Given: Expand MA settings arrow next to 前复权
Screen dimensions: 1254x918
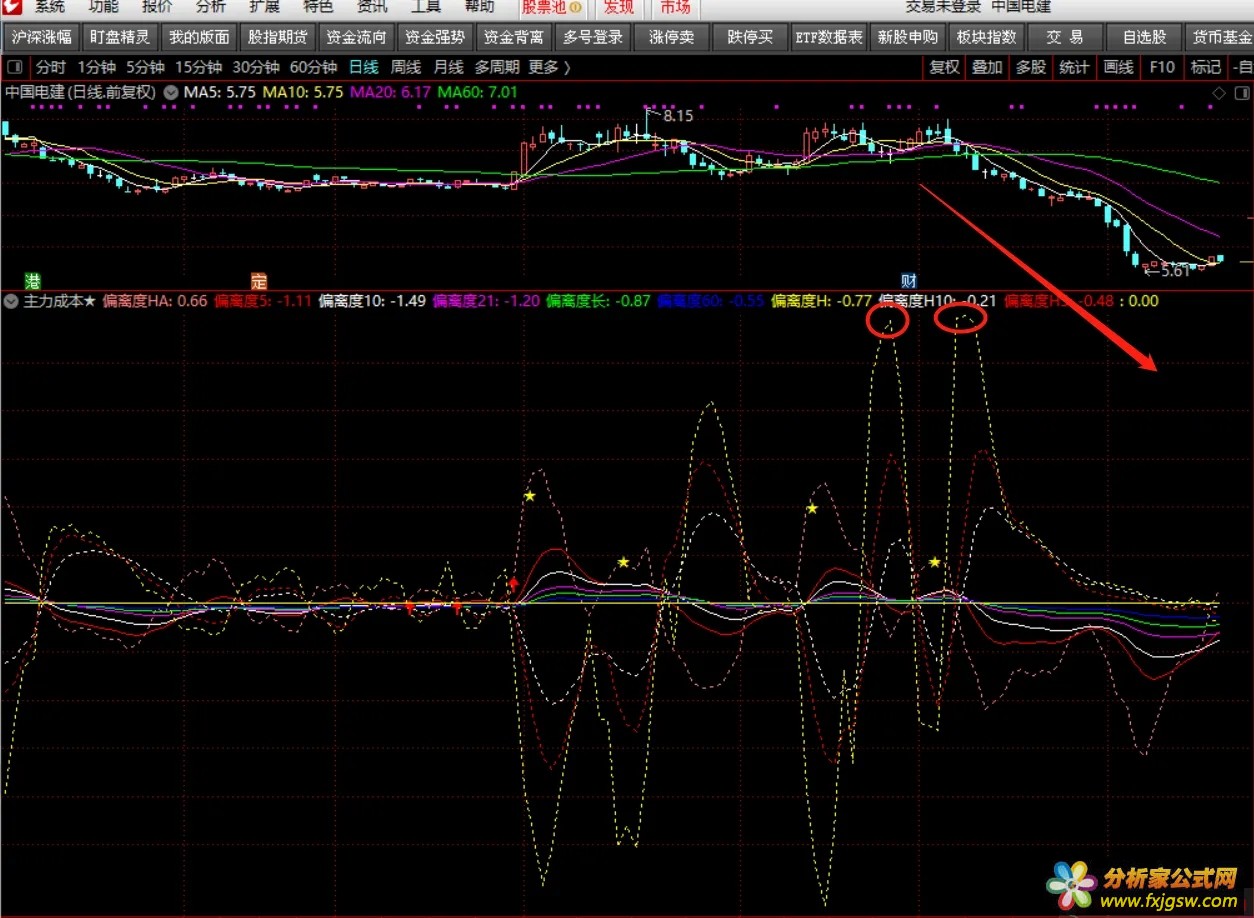Looking at the screenshot, I should coord(171,91).
